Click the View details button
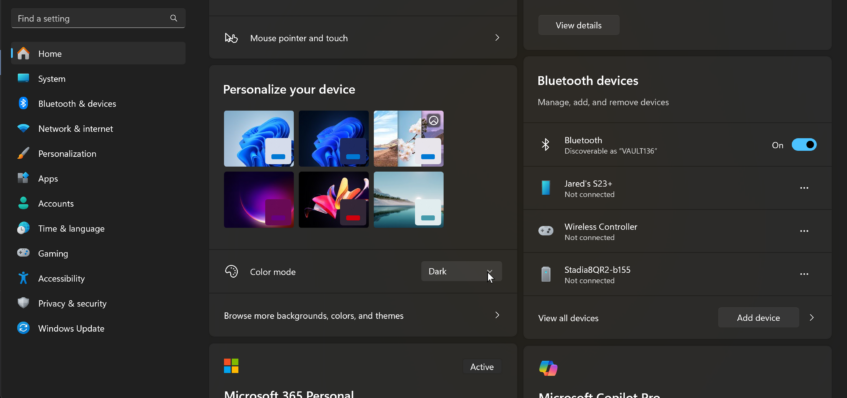The width and height of the screenshot is (847, 398). click(579, 25)
